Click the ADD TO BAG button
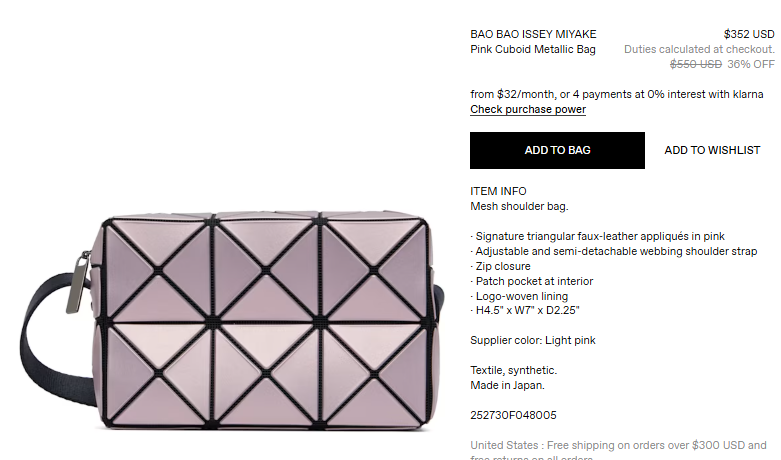The height and width of the screenshot is (460, 781). [x=557, y=150]
